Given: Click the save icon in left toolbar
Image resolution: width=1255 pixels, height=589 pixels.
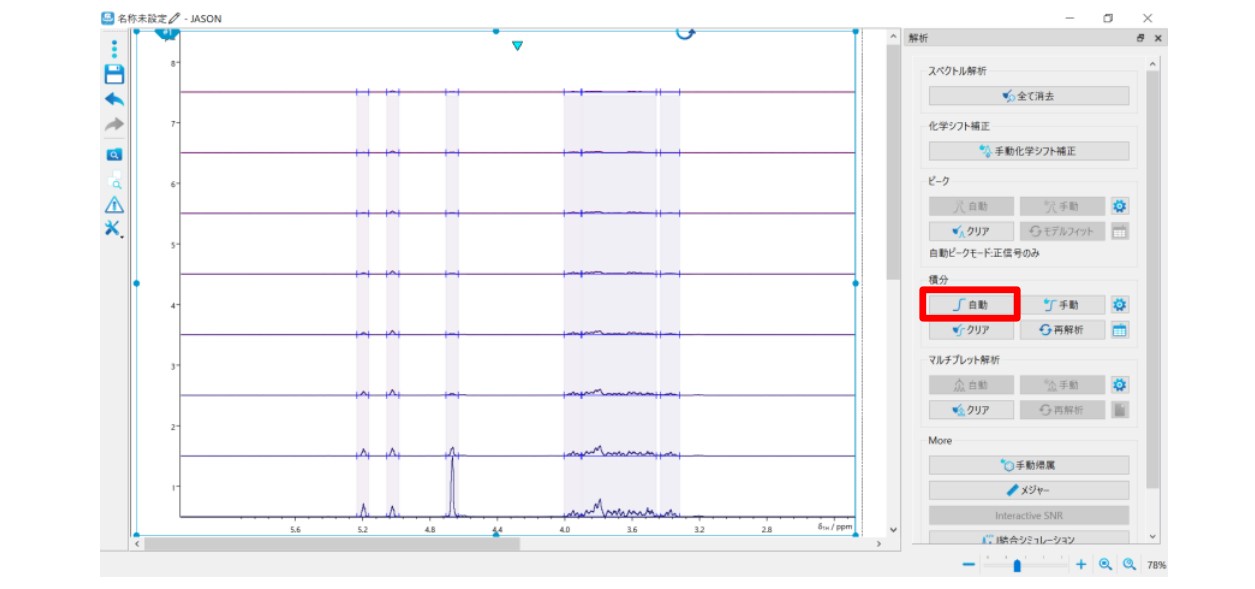Looking at the screenshot, I should [x=114, y=74].
